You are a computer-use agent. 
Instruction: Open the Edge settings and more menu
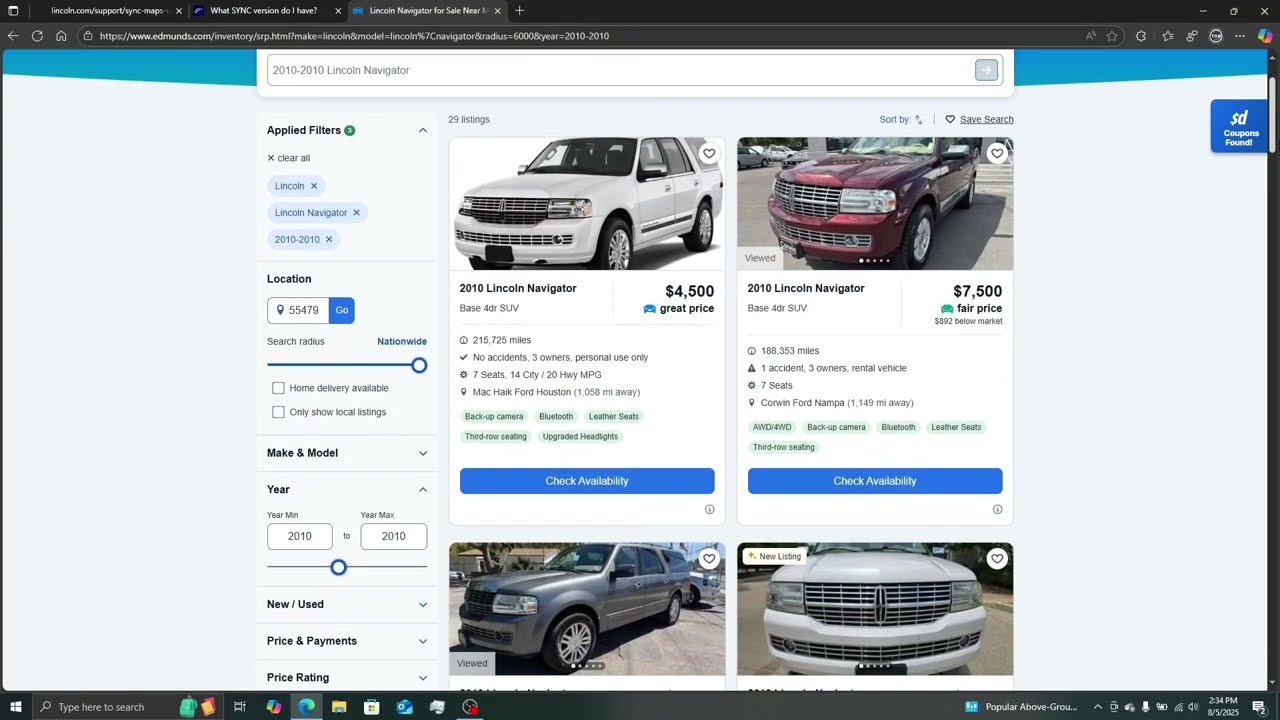[1240, 36]
